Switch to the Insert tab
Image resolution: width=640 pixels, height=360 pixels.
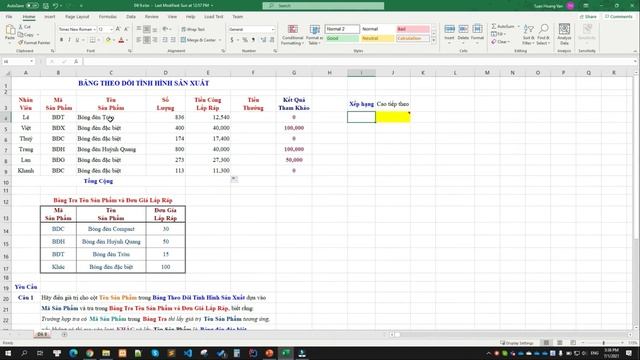tap(49, 17)
